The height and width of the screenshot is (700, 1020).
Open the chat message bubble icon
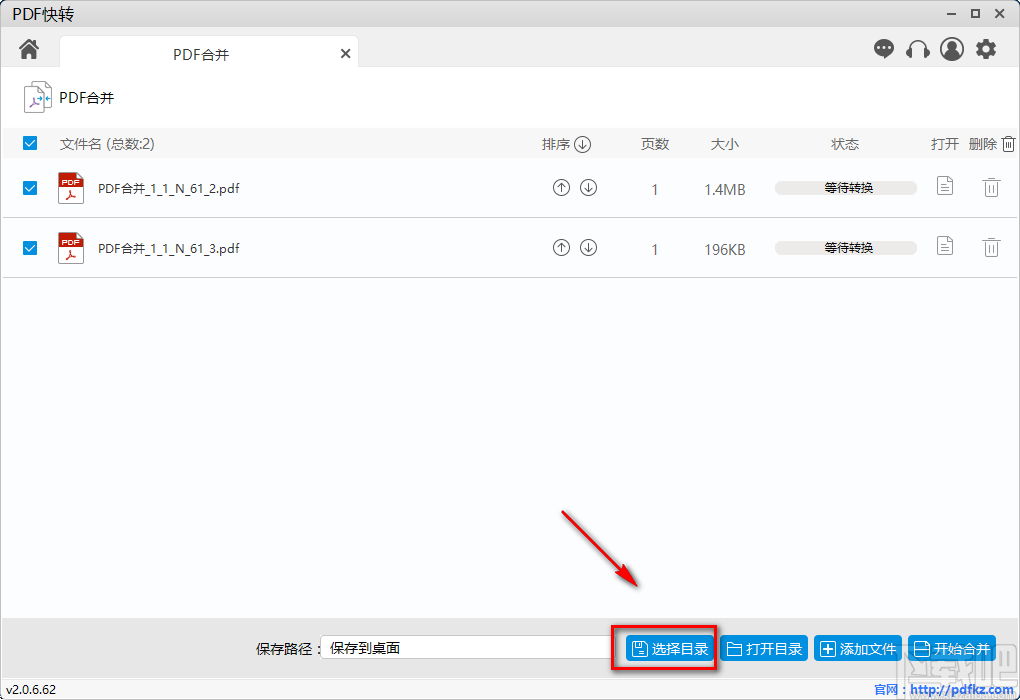pos(883,49)
